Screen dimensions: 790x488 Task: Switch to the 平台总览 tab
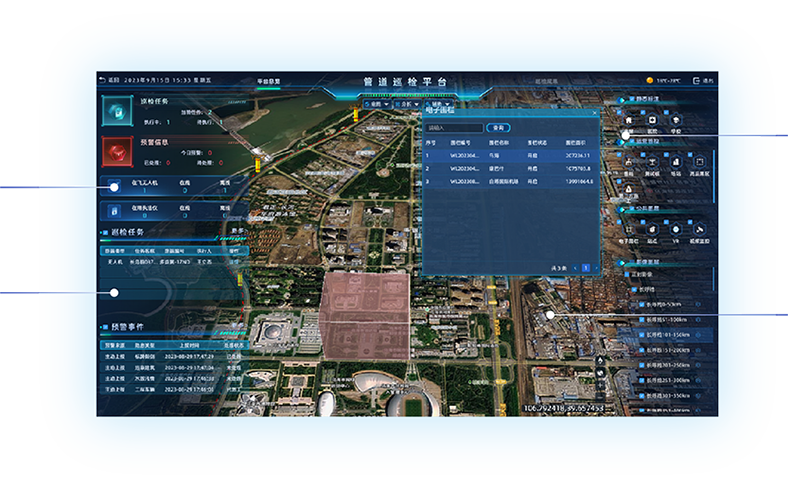point(269,80)
